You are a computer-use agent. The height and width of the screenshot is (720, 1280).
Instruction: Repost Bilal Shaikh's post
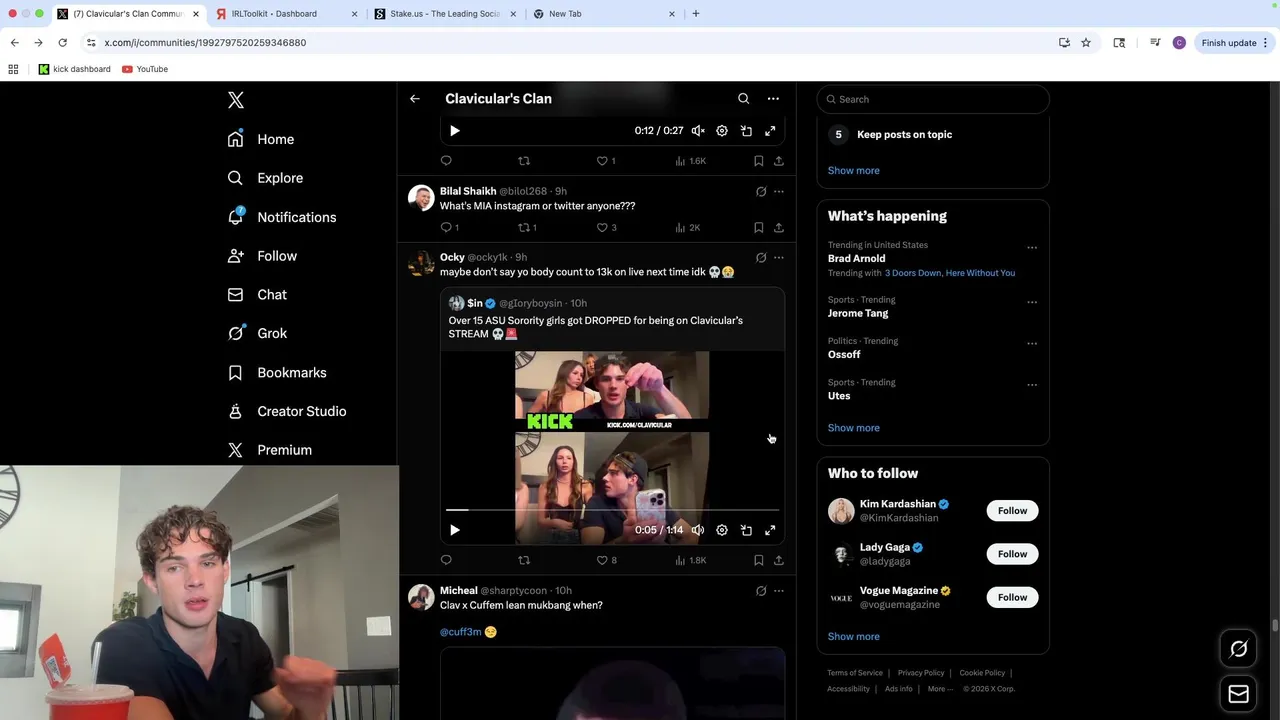coord(527,228)
